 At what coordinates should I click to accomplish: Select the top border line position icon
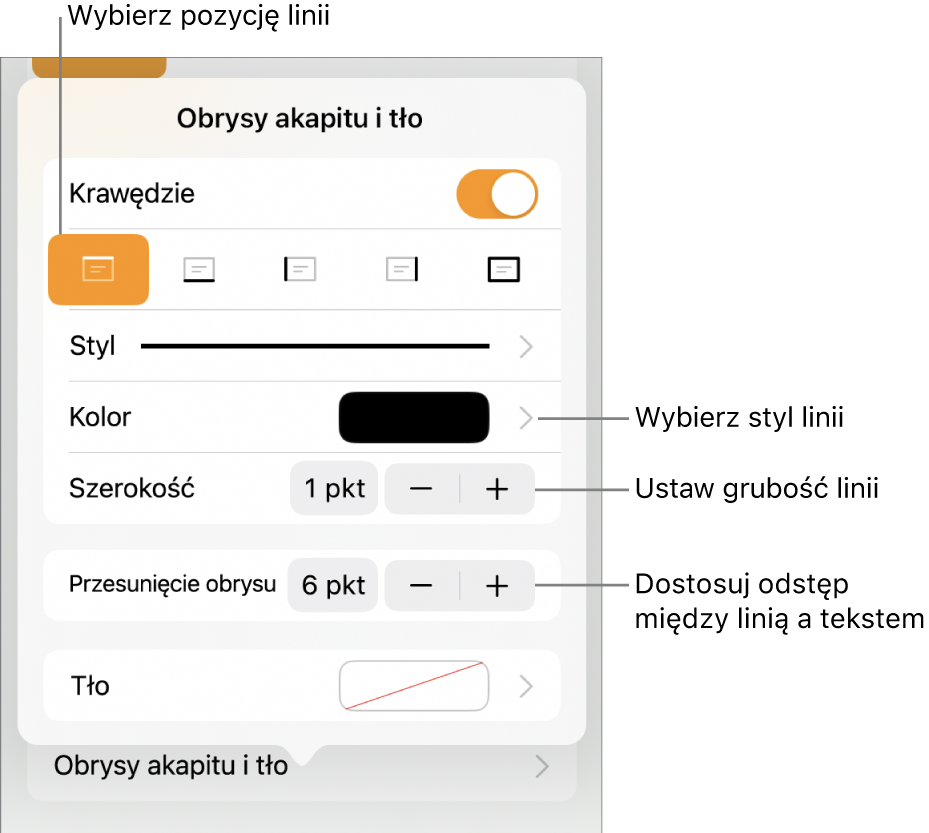(x=98, y=270)
